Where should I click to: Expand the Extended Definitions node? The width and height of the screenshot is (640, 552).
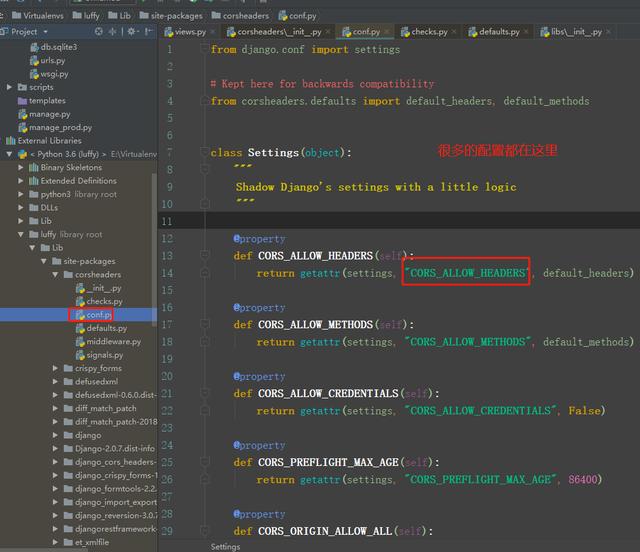(20, 180)
